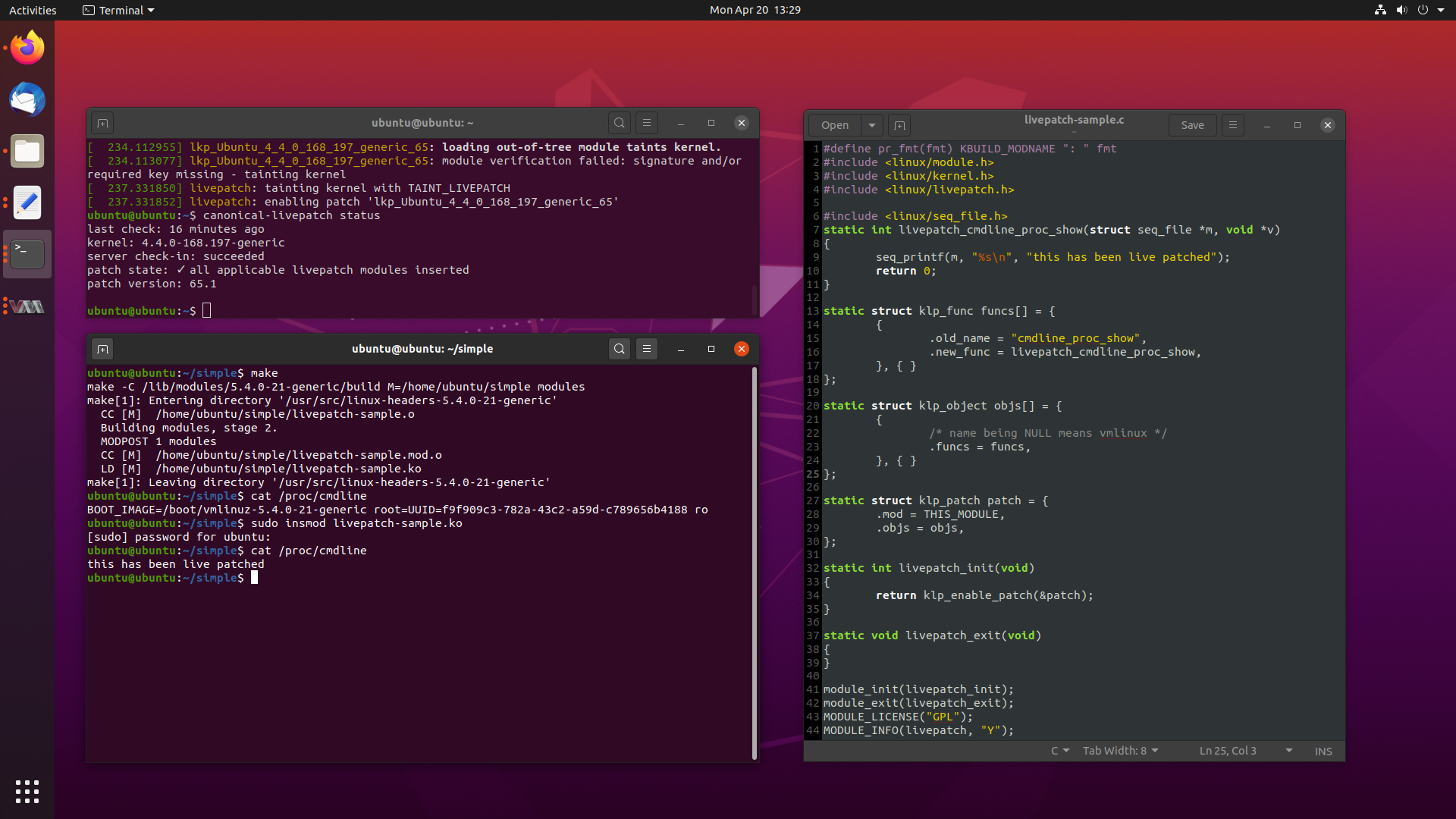Click line 34 'return klp_enable_patch(&patch);'
The image size is (1456, 819).
click(x=984, y=595)
